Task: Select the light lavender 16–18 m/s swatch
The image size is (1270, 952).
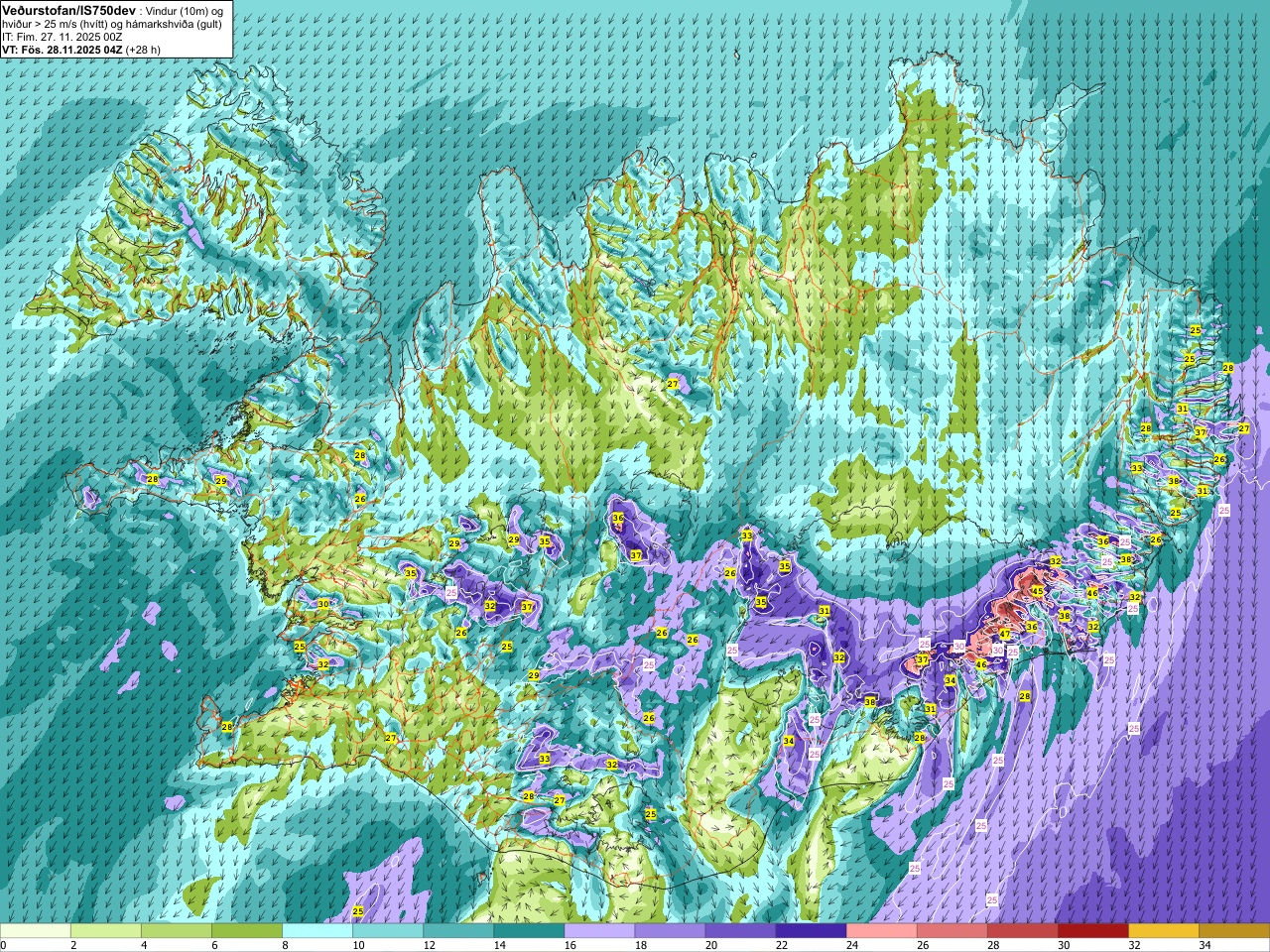Action: 599,931
